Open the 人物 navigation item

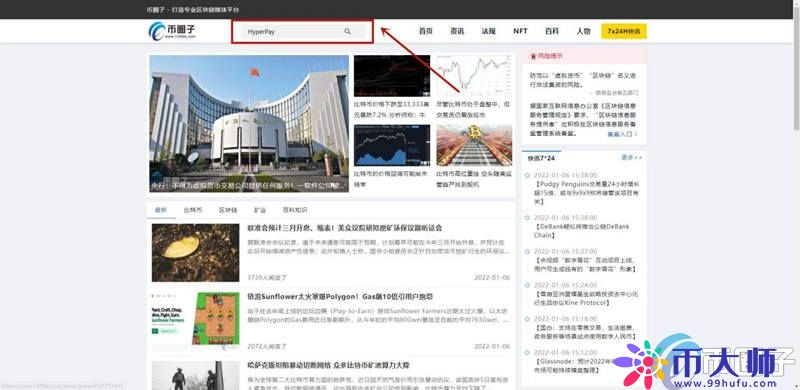tap(583, 31)
